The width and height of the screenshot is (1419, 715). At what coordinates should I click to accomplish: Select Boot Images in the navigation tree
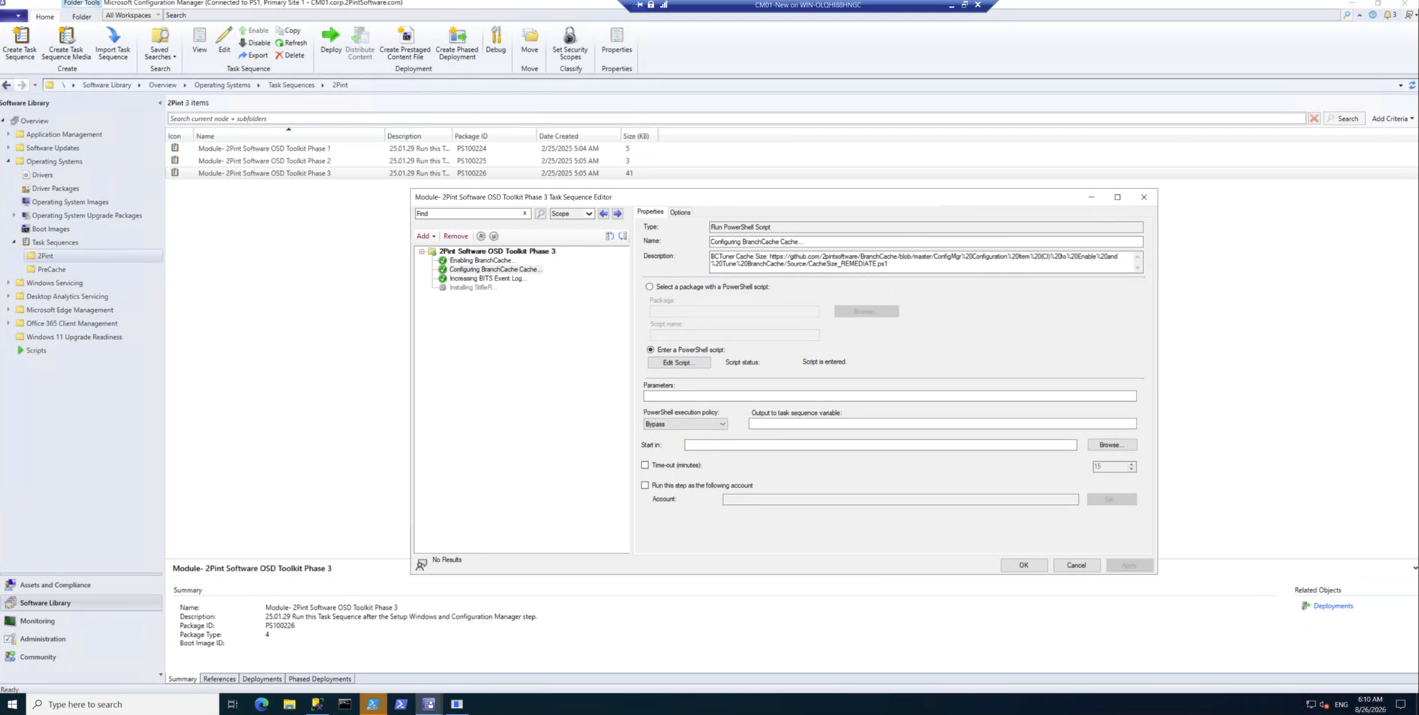tap(50, 229)
